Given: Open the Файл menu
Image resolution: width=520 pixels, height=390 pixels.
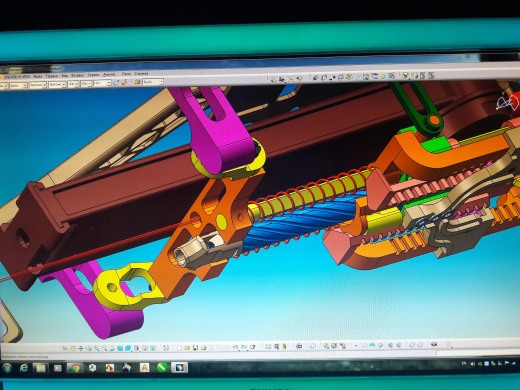Looking at the screenshot, I should pyautogui.click(x=38, y=76).
